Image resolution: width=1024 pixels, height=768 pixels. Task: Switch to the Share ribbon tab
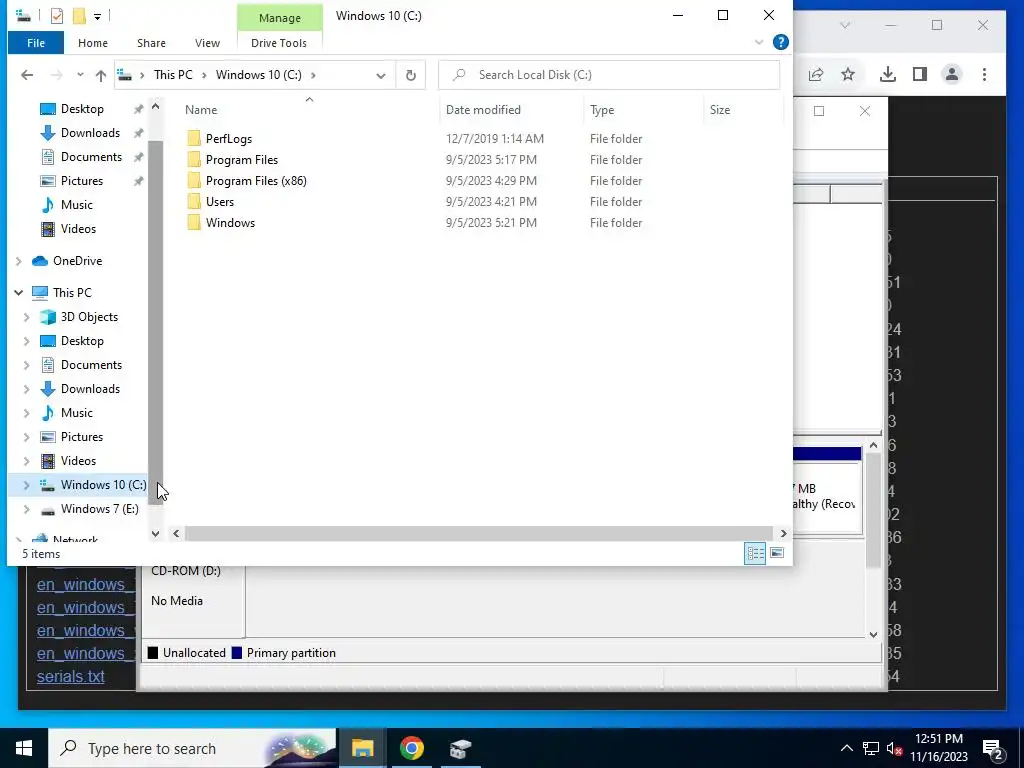[151, 42]
